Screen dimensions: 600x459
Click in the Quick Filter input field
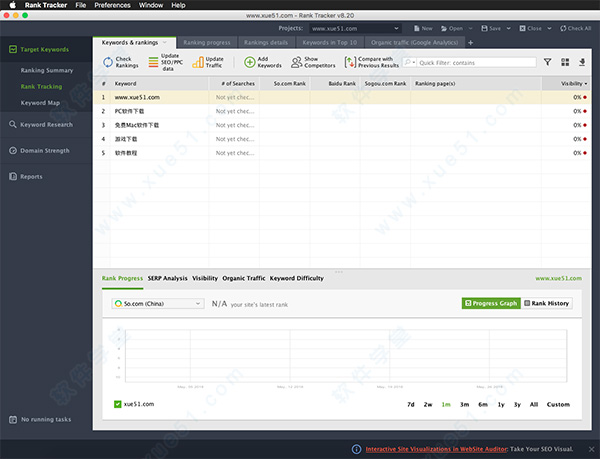[x=476, y=62]
